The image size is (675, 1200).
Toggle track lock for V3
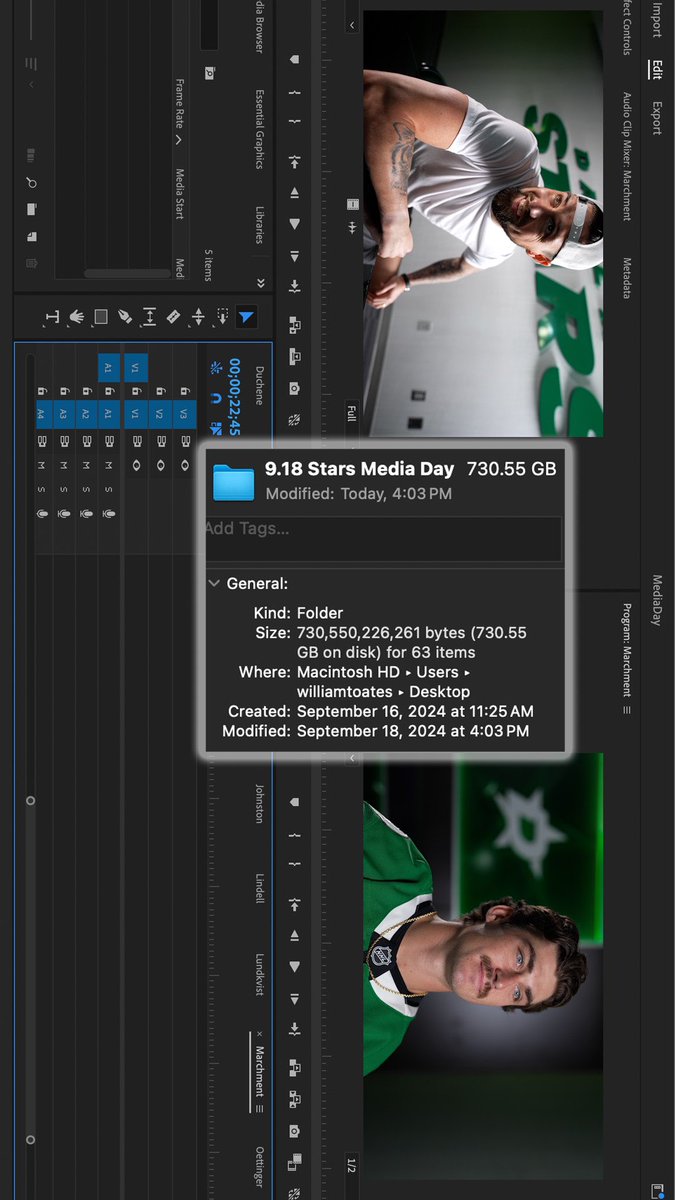(x=183, y=390)
